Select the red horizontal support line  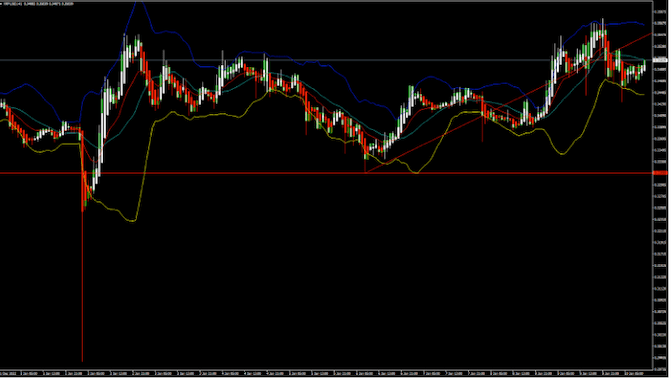click(x=326, y=174)
